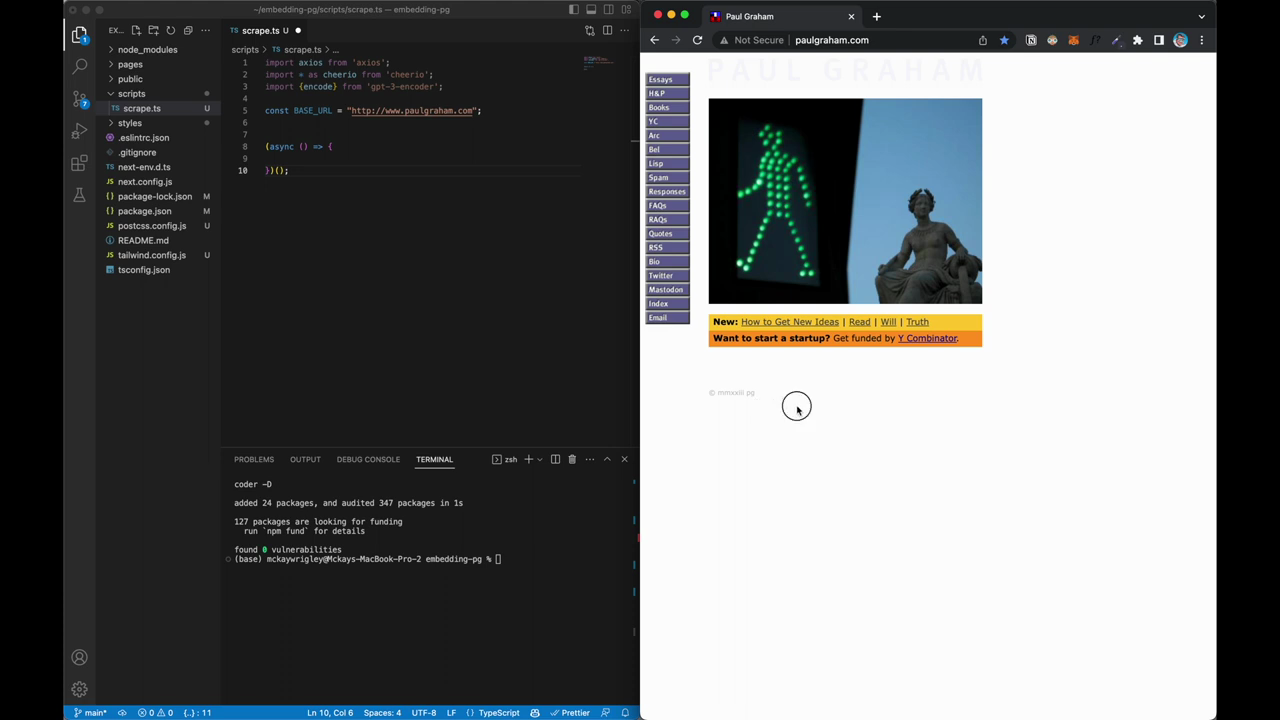Open Explorer views and more actions
The image size is (1280, 720).
click(x=204, y=31)
